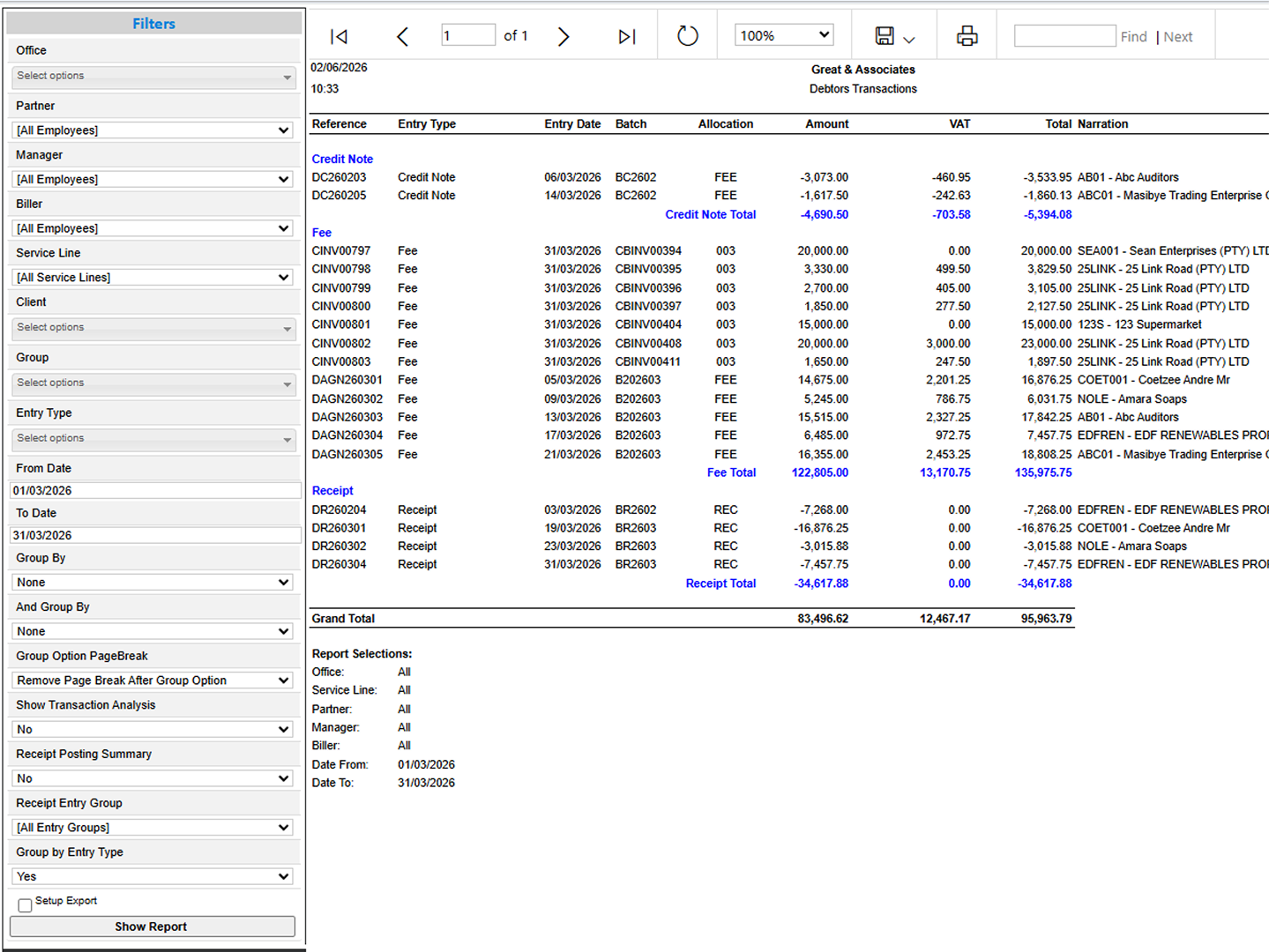The image size is (1269, 952).
Task: Enable the Setup Export checkbox
Action: click(25, 905)
